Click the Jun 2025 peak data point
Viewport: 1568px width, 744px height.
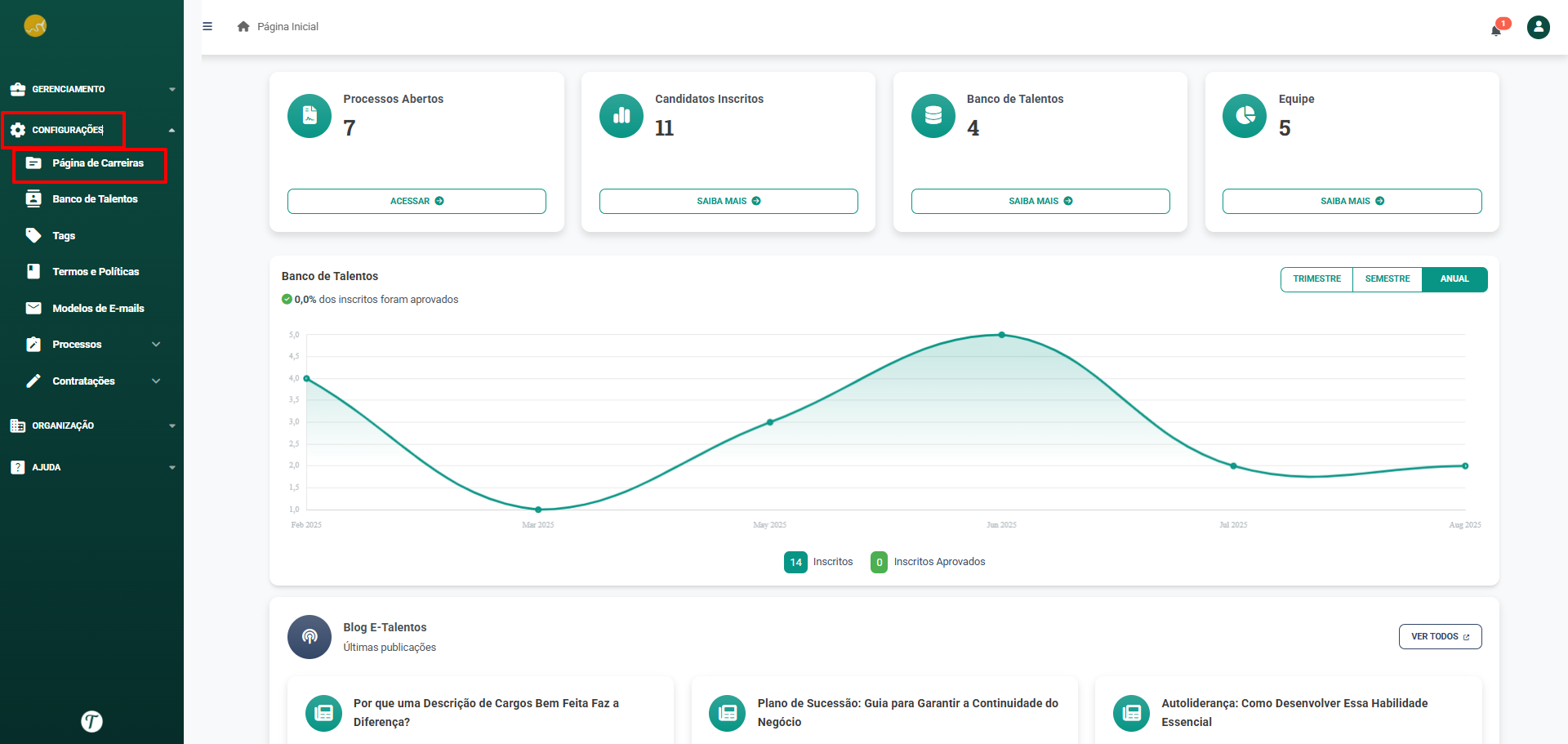[1001, 335]
